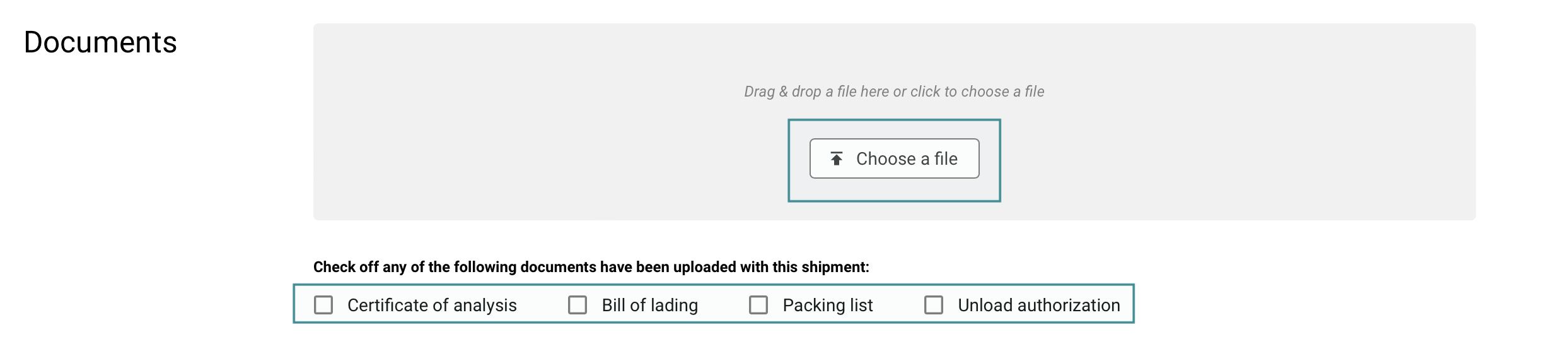
Task: Click the Certificate of analysis label text
Action: (x=432, y=306)
